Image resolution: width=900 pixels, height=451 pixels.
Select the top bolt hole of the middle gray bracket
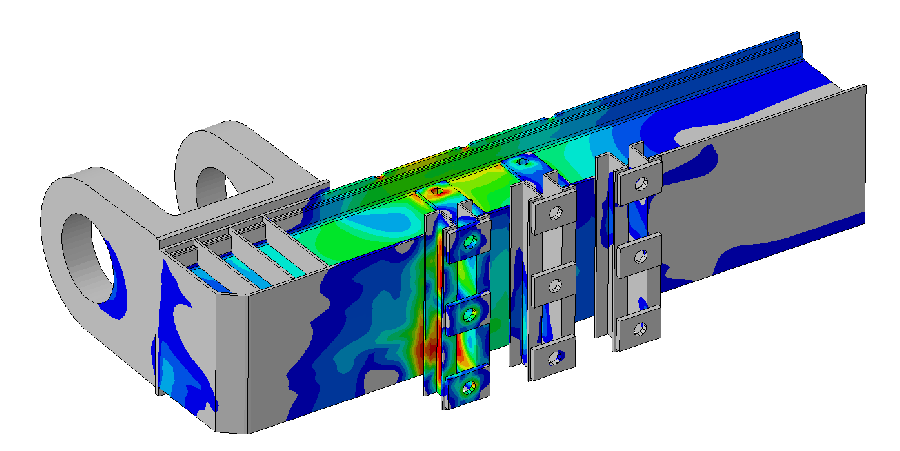(553, 212)
